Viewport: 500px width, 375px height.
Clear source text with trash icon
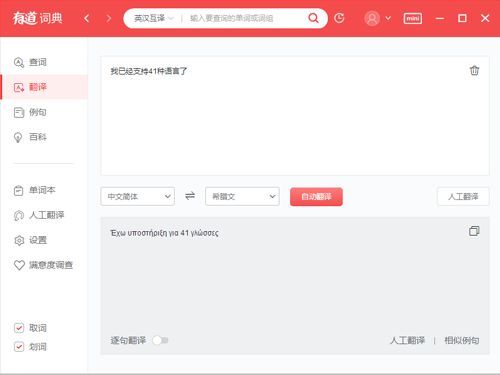pos(474,71)
